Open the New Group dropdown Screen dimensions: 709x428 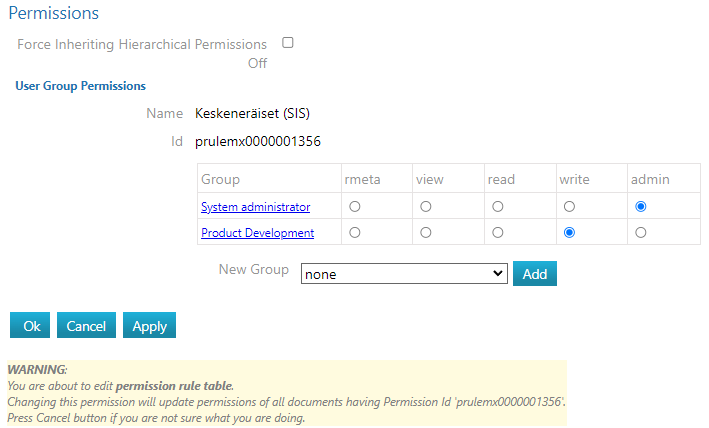pyautogui.click(x=405, y=274)
